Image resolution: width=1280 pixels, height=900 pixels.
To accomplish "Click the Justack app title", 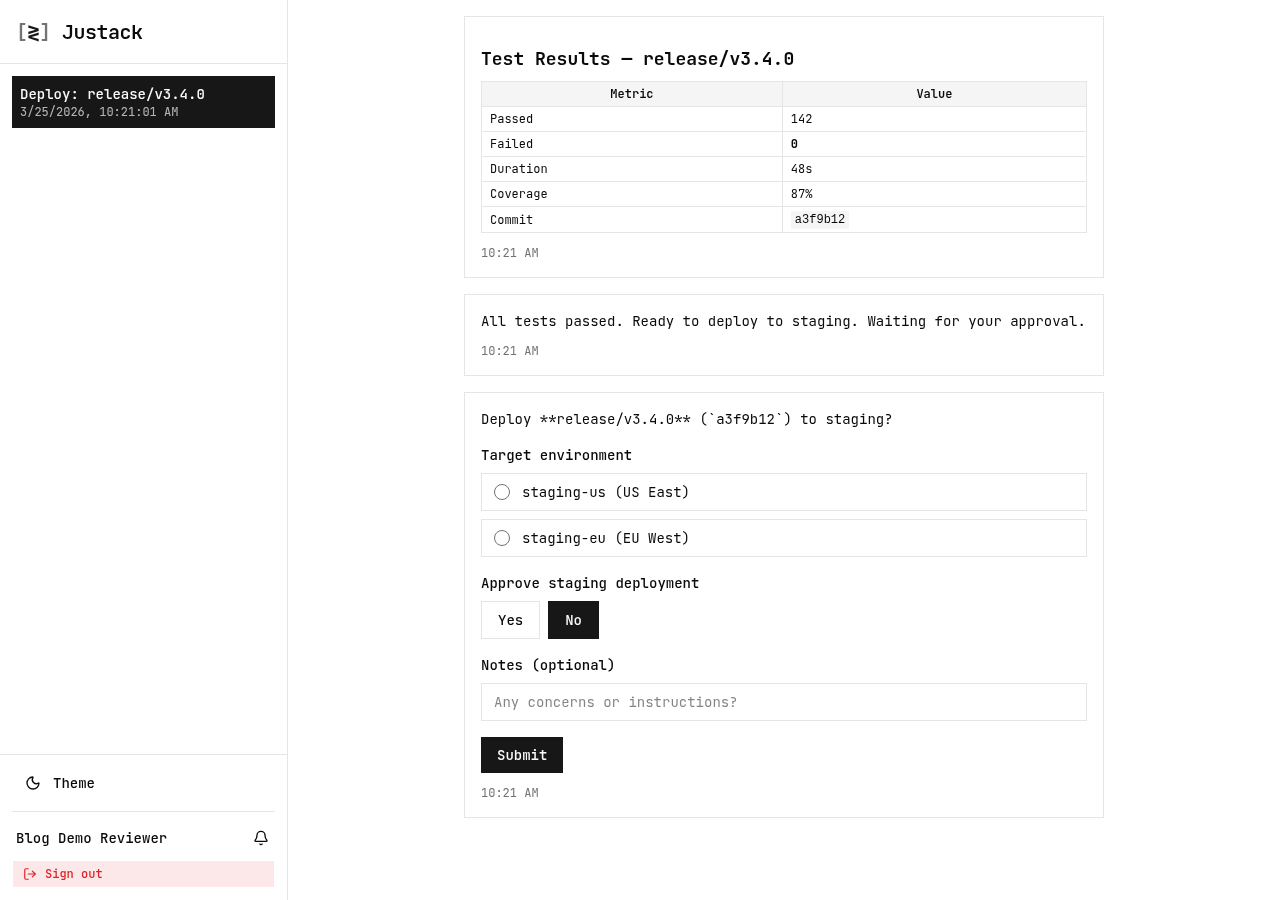I will [102, 32].
